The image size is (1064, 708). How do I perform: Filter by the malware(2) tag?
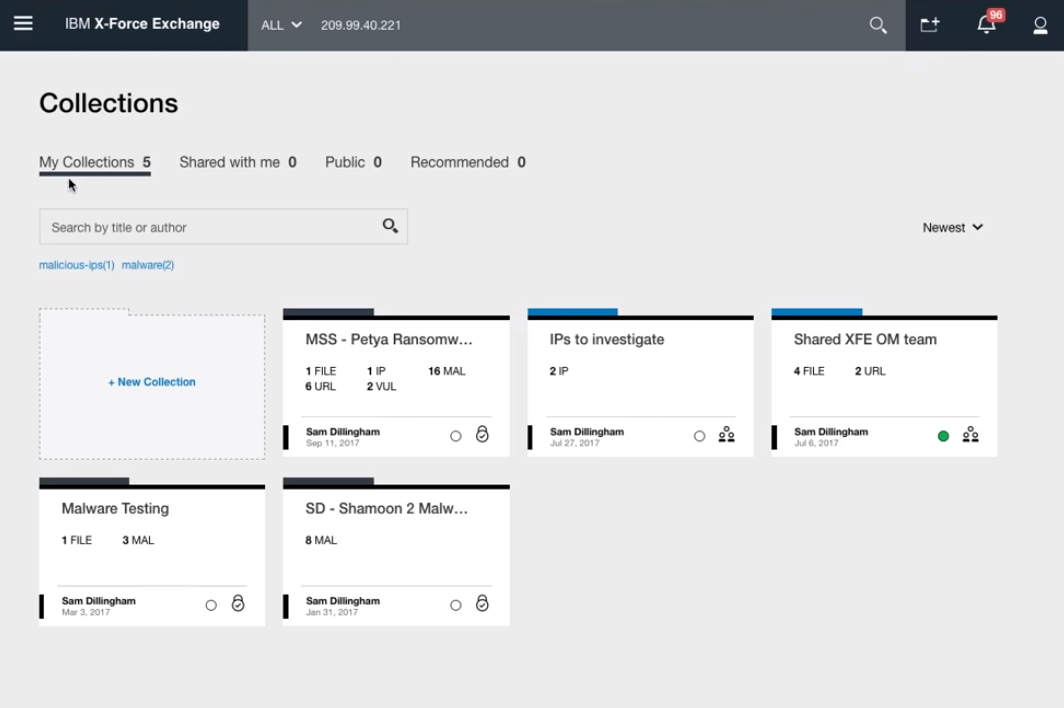(x=148, y=265)
